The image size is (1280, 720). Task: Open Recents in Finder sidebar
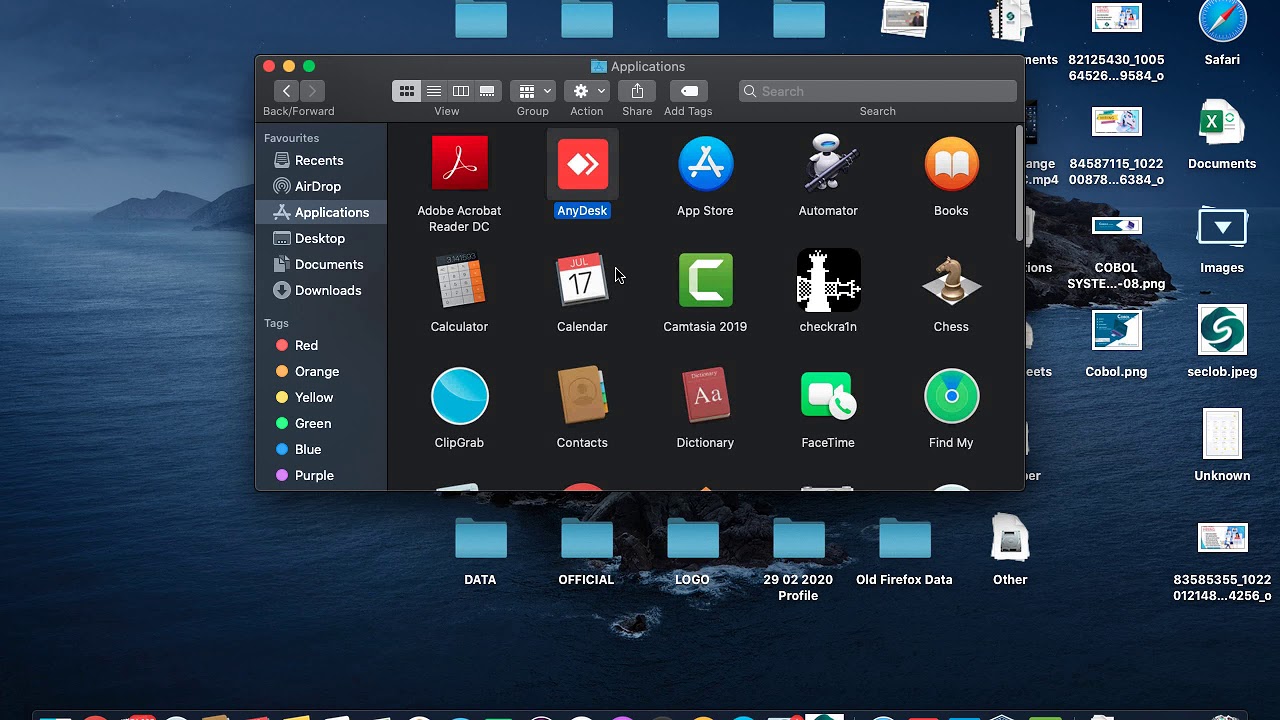point(321,160)
